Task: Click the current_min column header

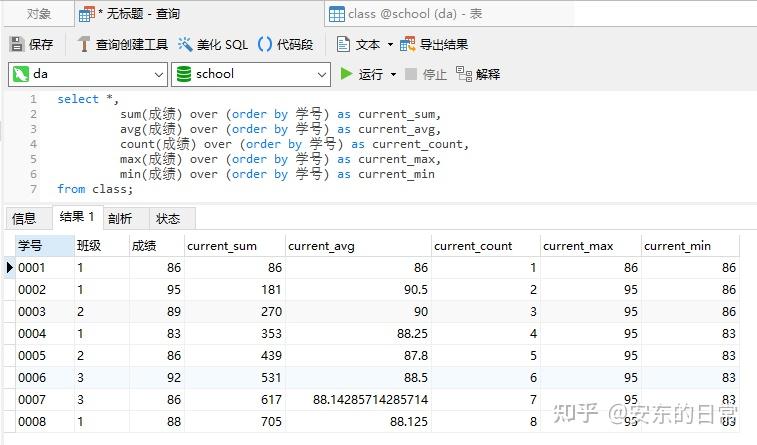Action: coord(690,246)
